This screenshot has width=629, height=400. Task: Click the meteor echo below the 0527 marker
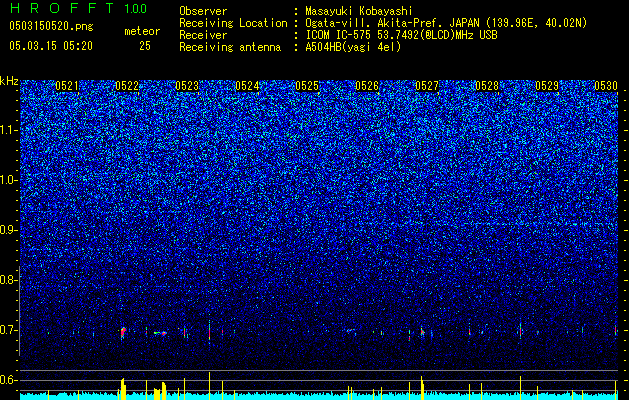click(x=422, y=332)
